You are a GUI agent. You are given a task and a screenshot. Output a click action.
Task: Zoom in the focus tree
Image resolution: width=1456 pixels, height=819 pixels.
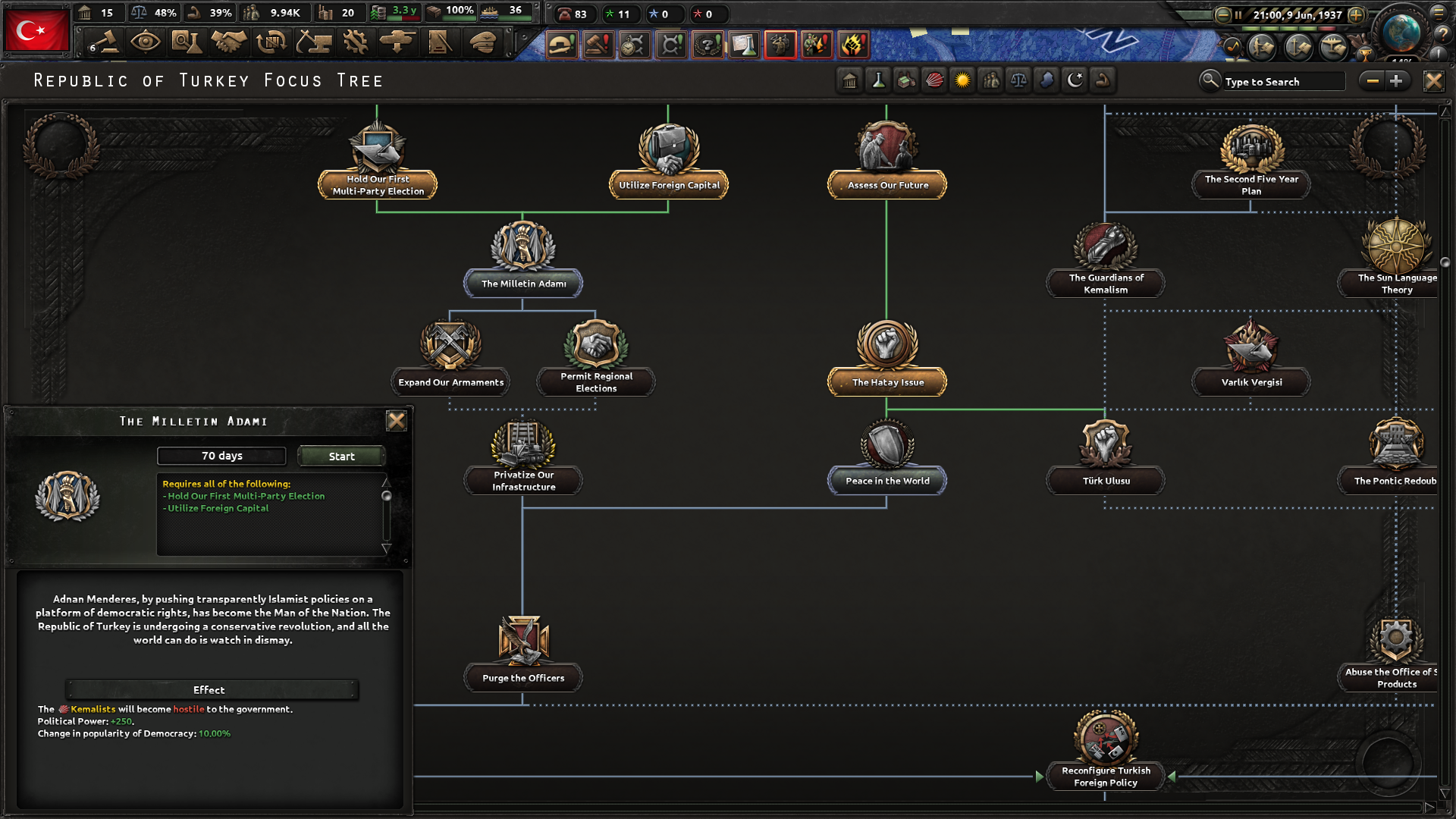click(1396, 80)
